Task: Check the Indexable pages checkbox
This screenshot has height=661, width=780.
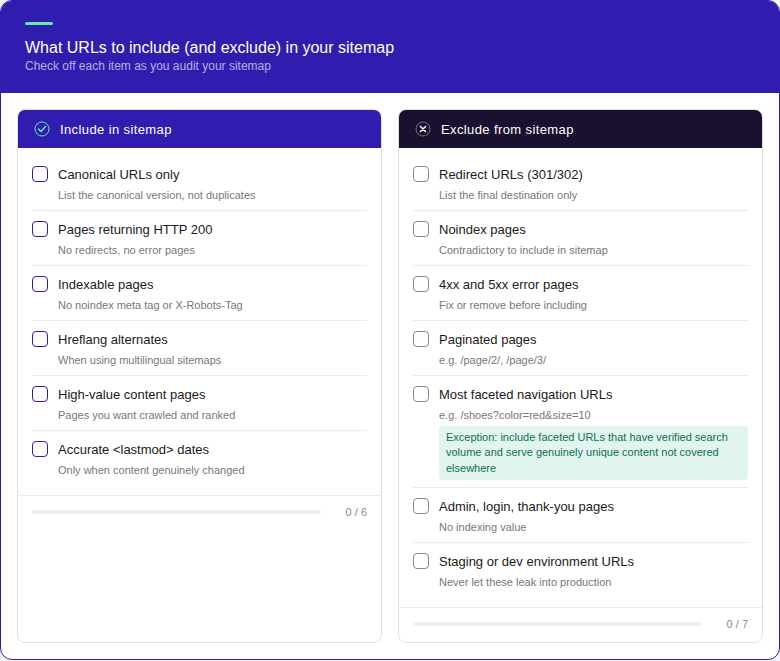Action: (x=40, y=284)
